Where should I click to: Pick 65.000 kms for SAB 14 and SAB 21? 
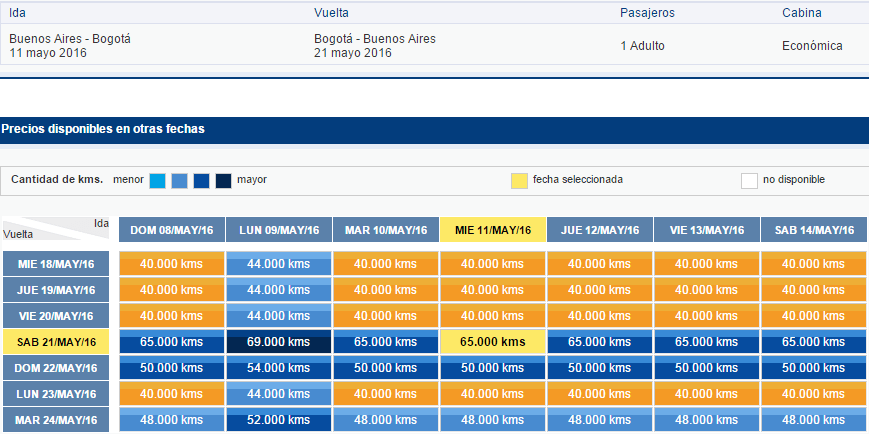coord(814,342)
